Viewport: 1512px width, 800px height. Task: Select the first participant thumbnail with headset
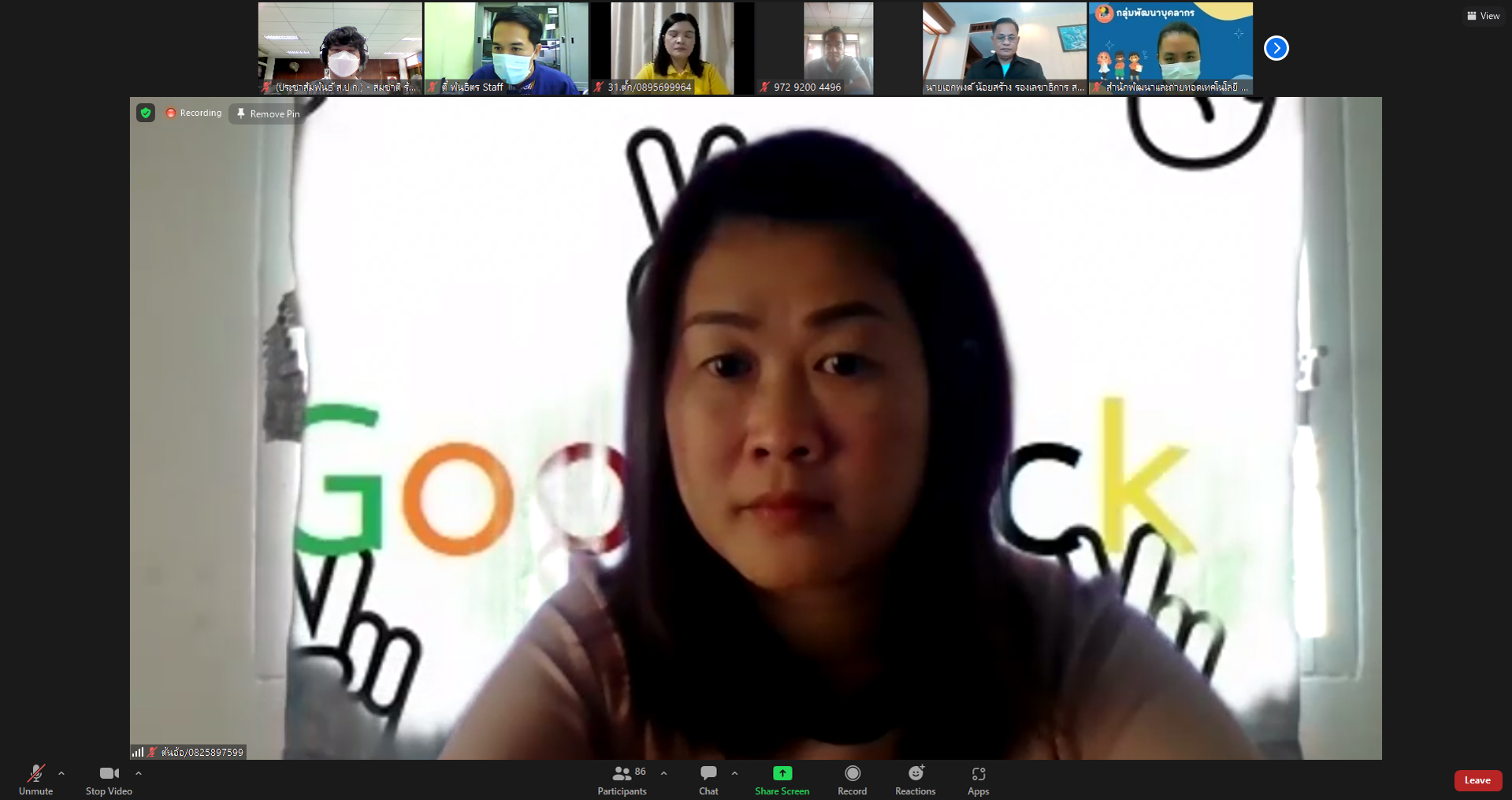340,48
